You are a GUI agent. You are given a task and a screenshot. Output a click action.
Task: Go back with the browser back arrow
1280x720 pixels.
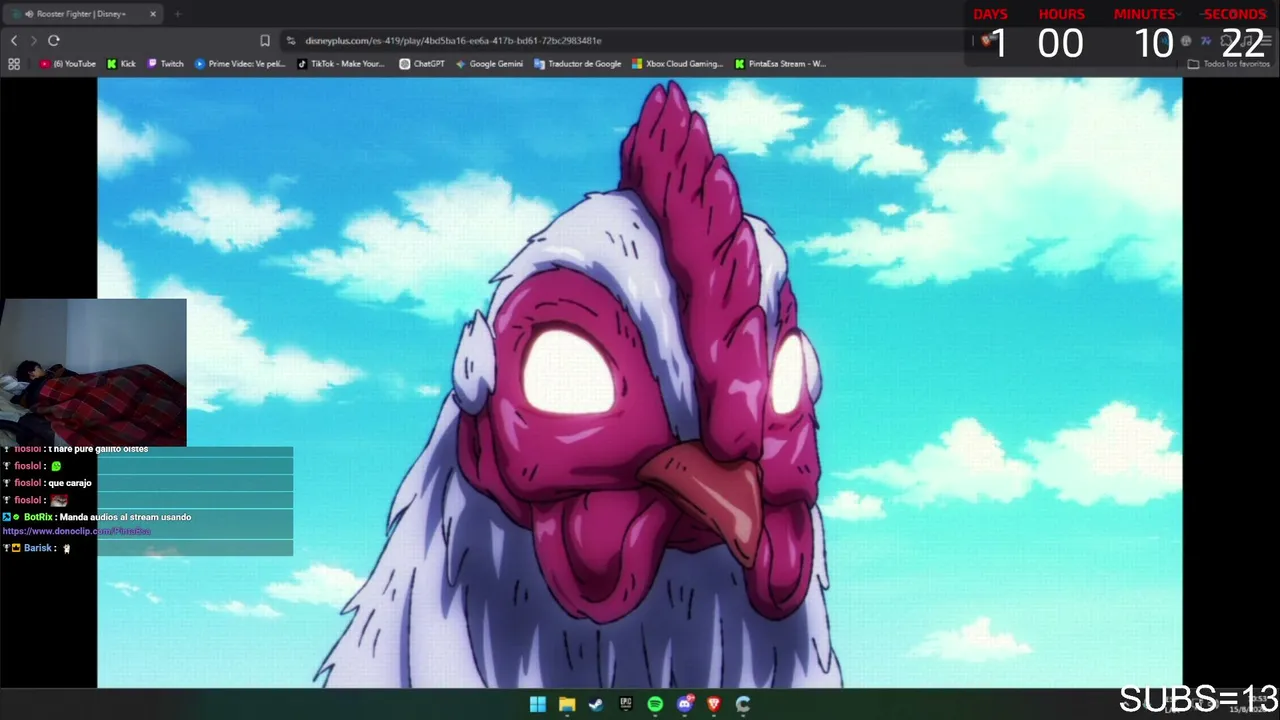click(x=14, y=40)
